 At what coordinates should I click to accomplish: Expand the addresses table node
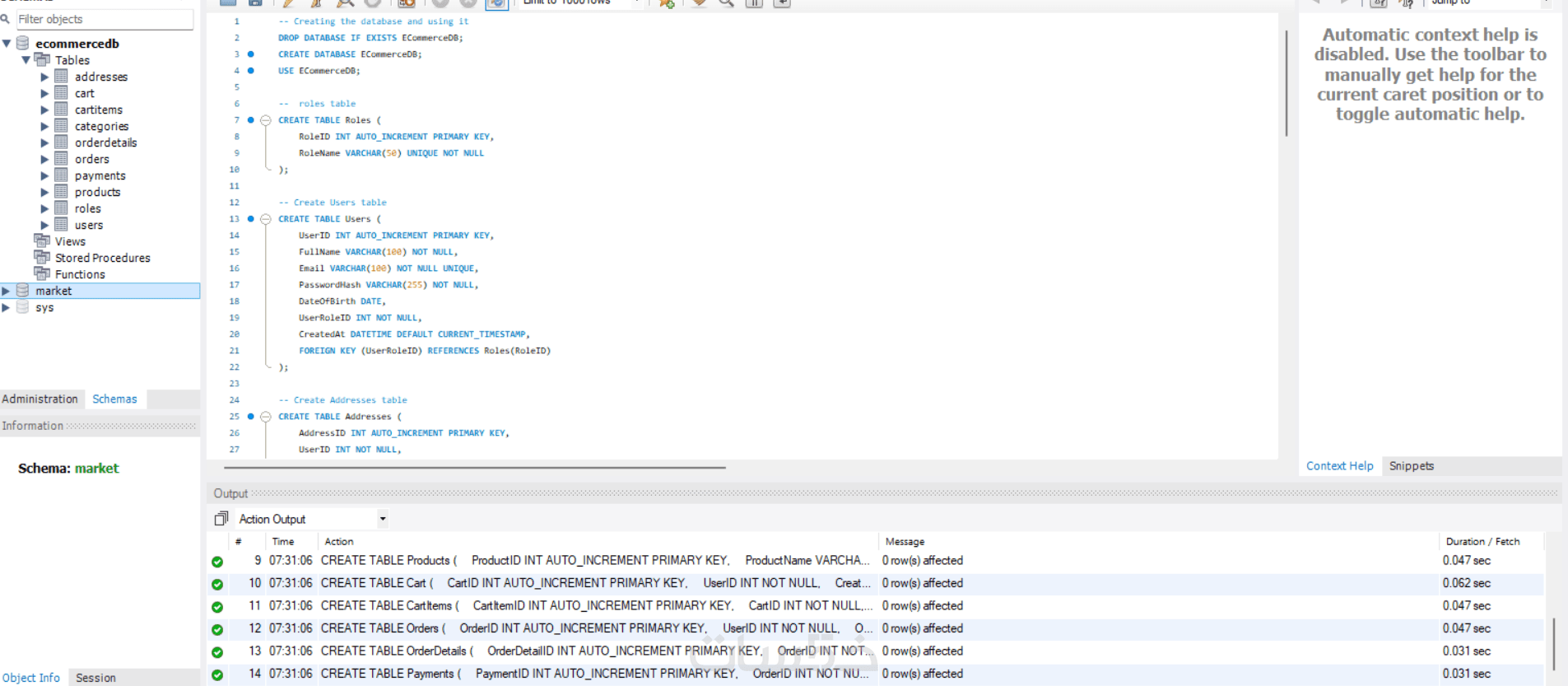[x=45, y=77]
